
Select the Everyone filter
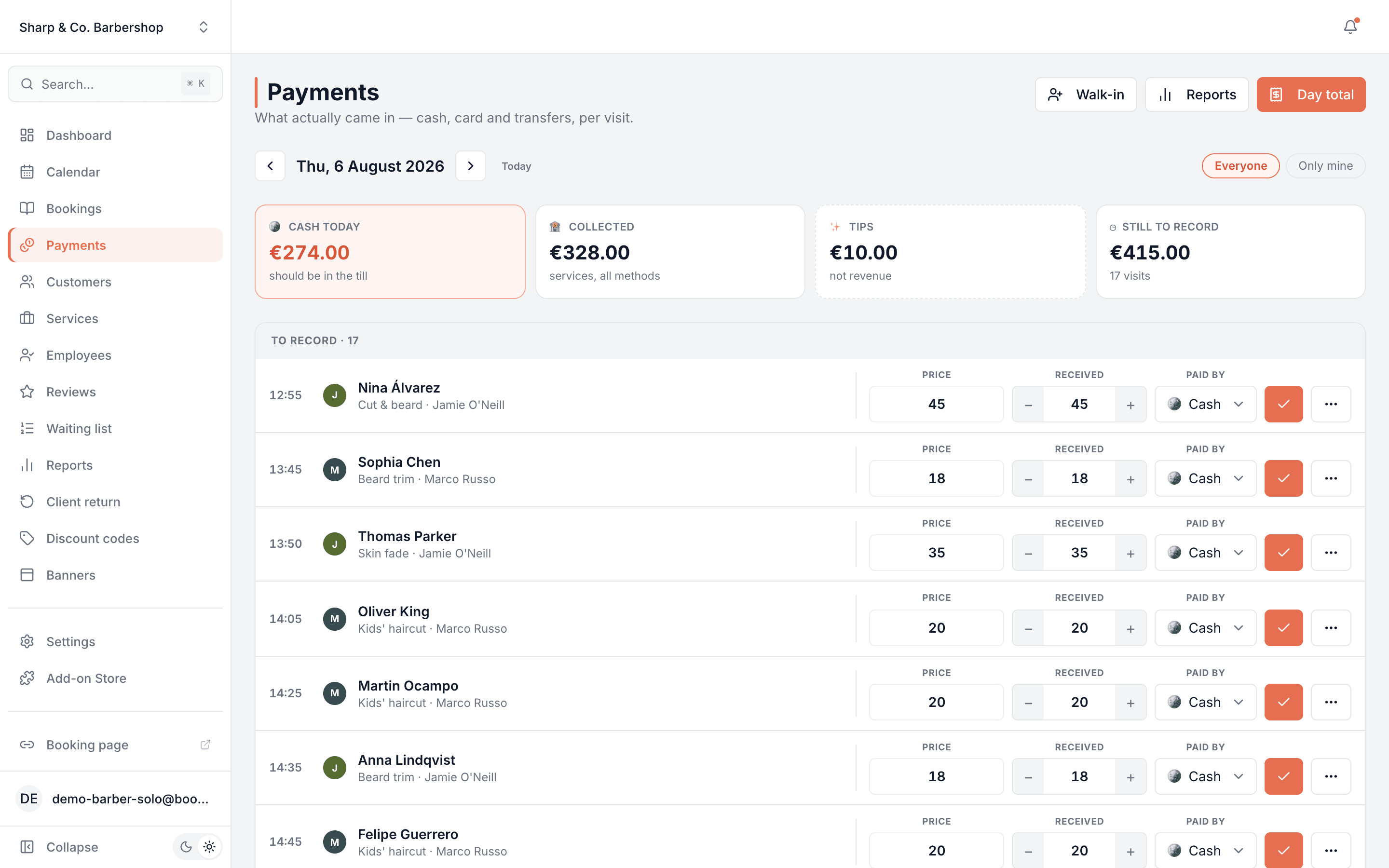coord(1240,166)
